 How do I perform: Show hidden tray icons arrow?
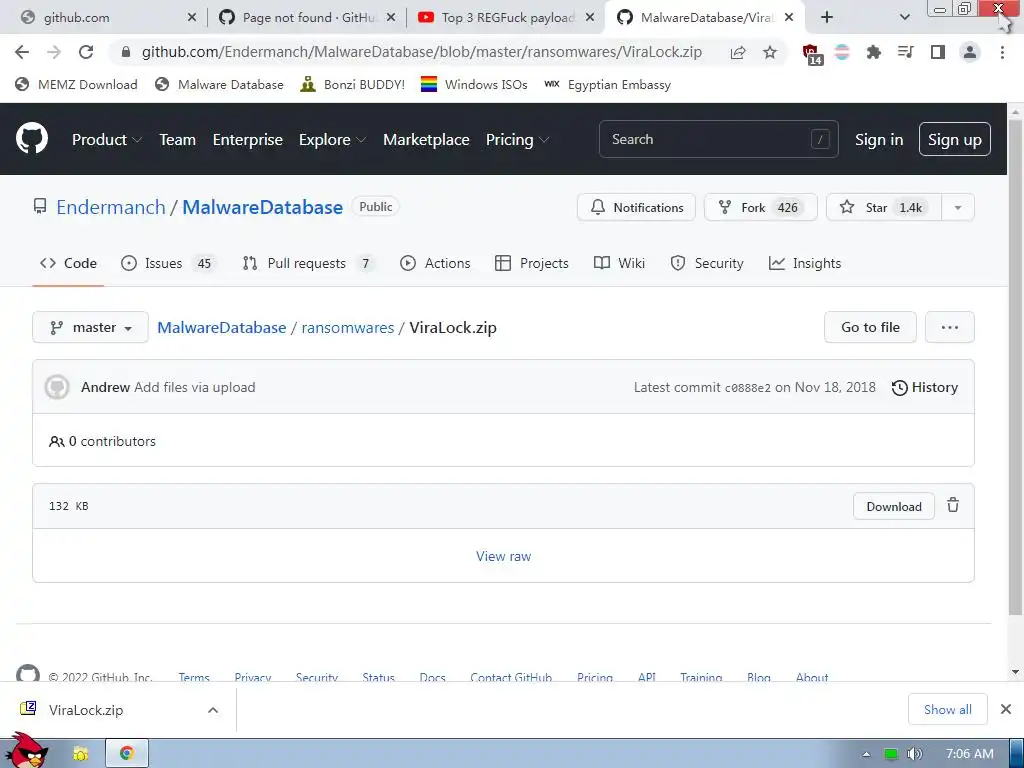coord(867,754)
